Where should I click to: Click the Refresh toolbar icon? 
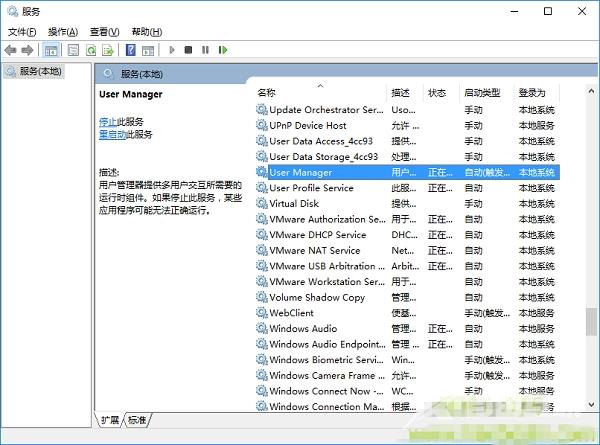pyautogui.click(x=91, y=49)
